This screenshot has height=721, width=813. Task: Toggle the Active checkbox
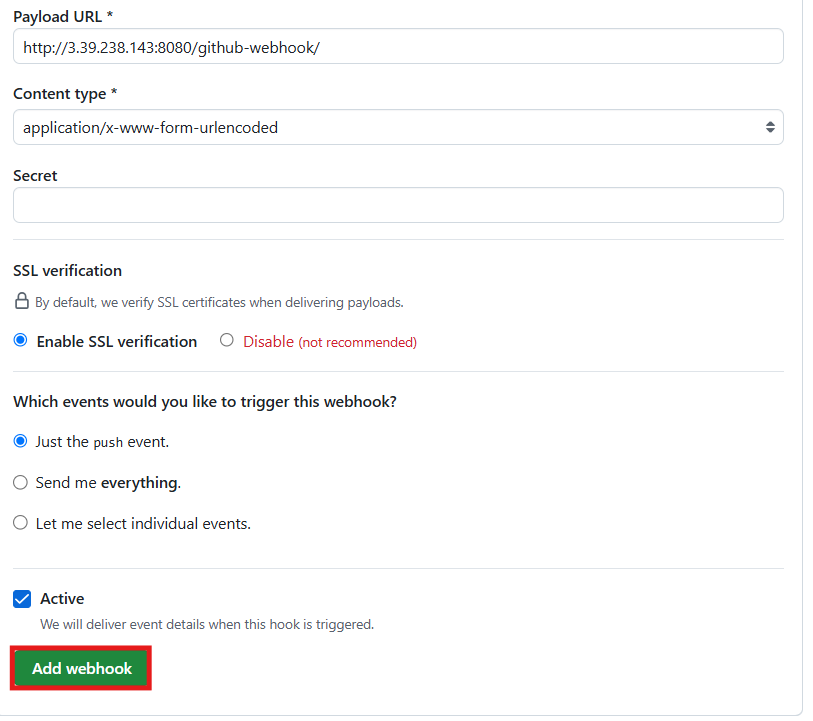pos(22,599)
